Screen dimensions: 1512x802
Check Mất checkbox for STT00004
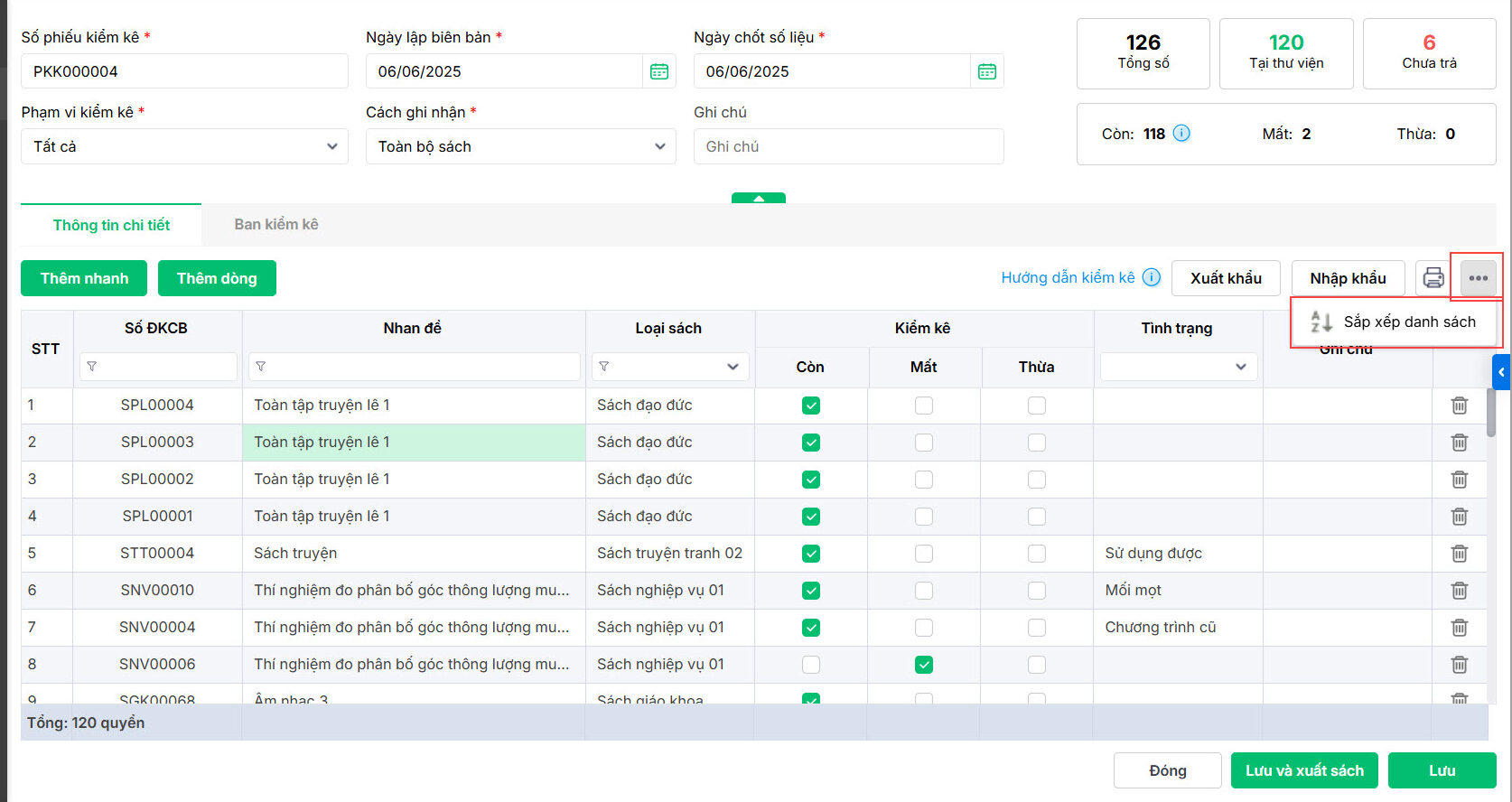pyautogui.click(x=923, y=554)
